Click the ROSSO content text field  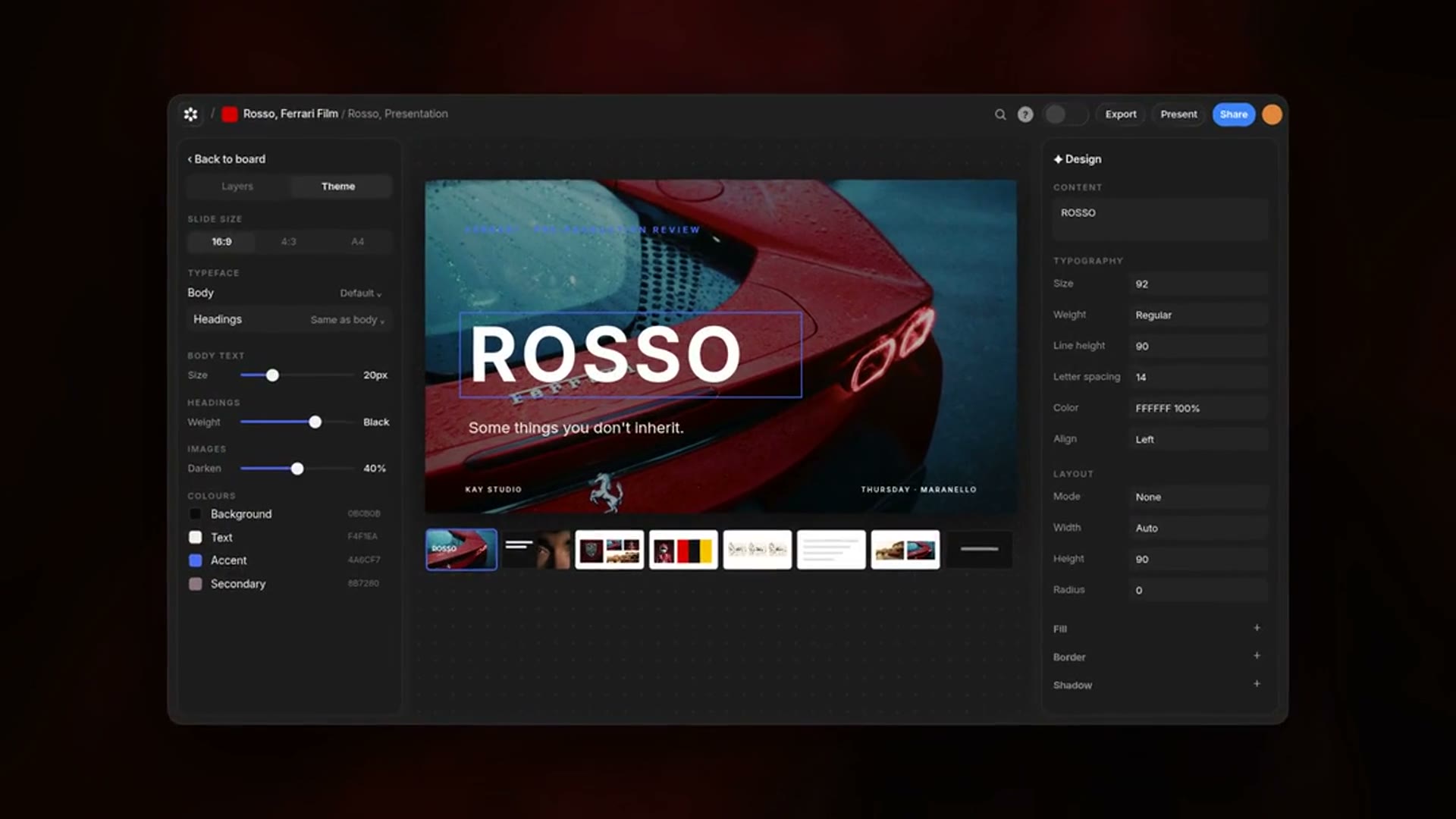pyautogui.click(x=1160, y=220)
